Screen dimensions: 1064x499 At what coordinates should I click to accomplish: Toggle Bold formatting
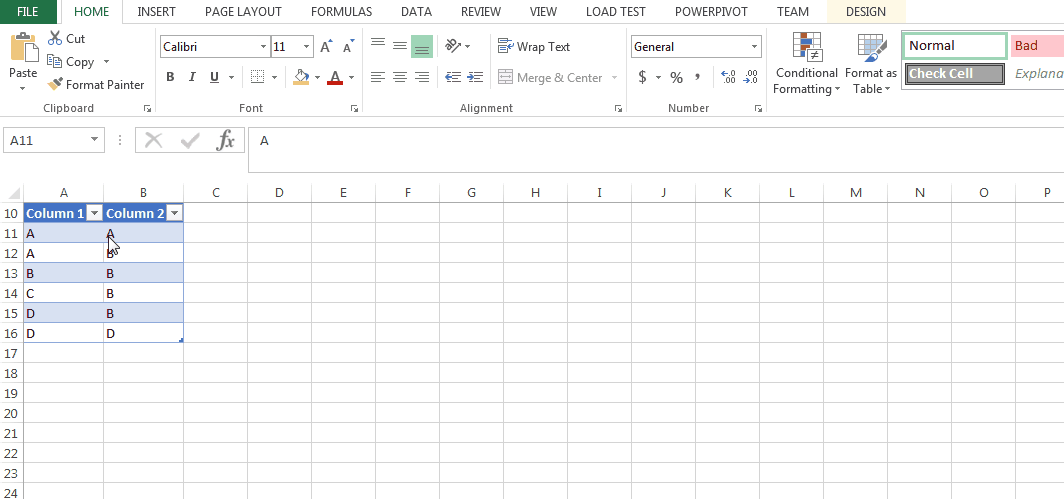click(170, 77)
